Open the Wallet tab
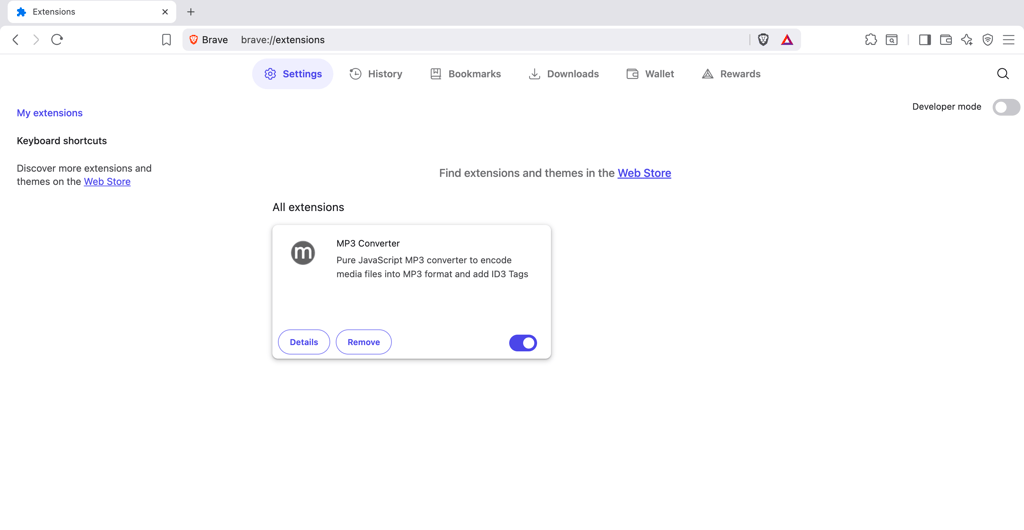Screen dimensions: 1024x530 650,74
